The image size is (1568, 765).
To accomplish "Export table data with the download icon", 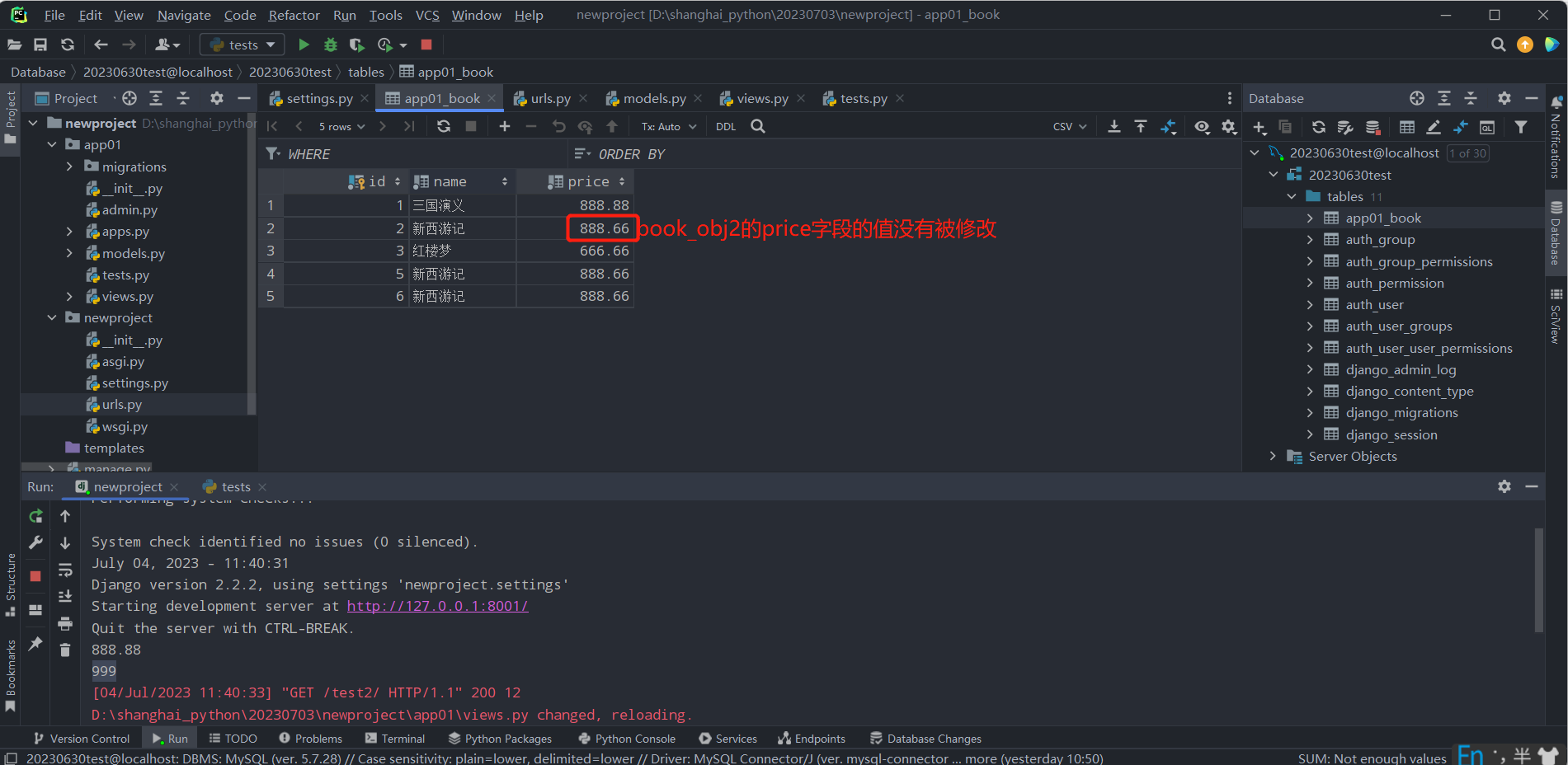I will [x=1114, y=126].
